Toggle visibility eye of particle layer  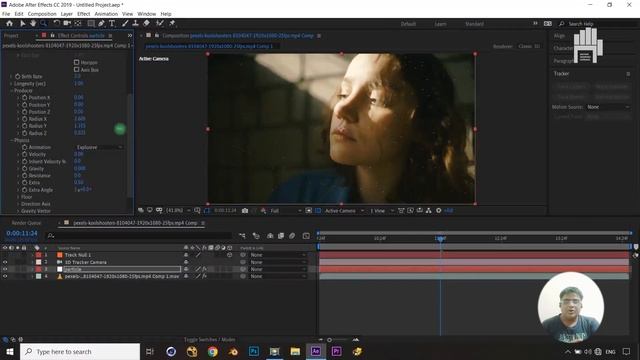(x=5, y=269)
